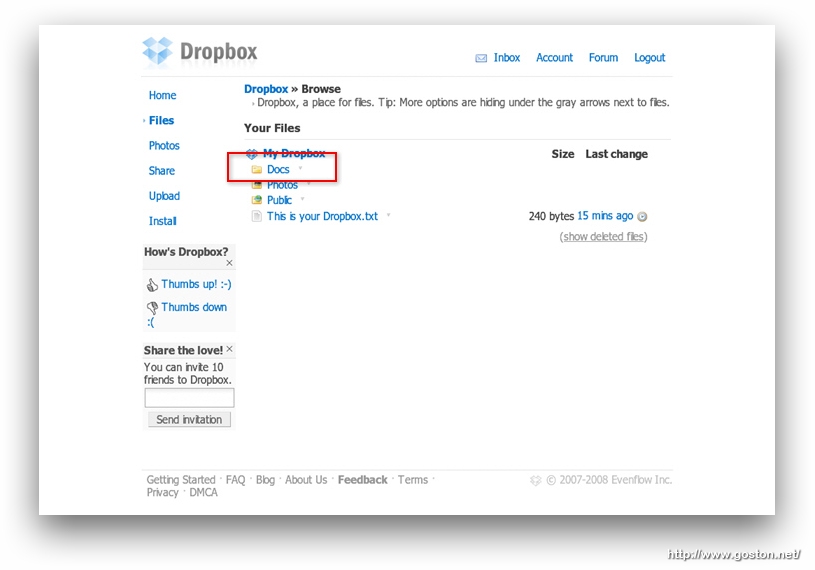Viewport: 815px width, 570px height.
Task: Open the gray arrow menu next to Photos folder
Action: coord(309,183)
